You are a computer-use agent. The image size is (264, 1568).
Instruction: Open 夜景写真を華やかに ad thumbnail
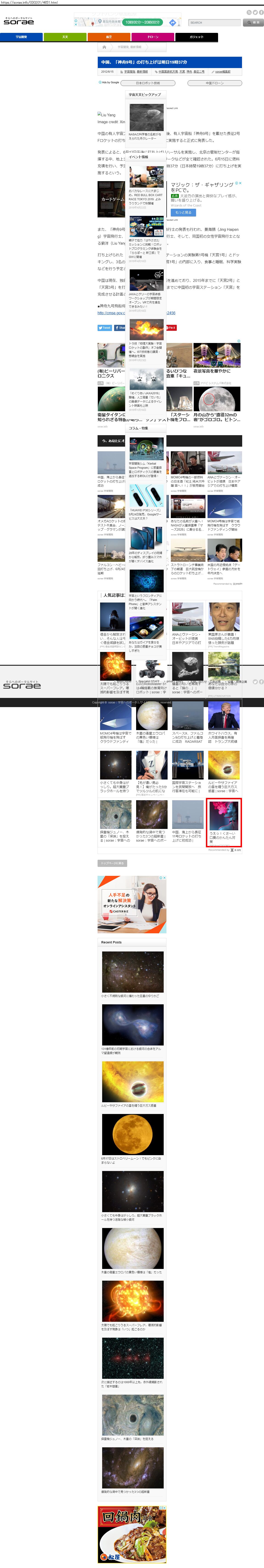pyautogui.click(x=217, y=355)
